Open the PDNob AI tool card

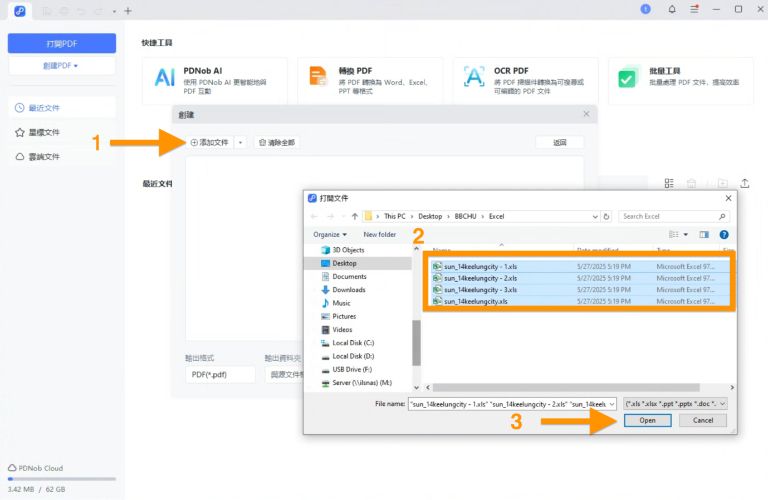(215, 81)
